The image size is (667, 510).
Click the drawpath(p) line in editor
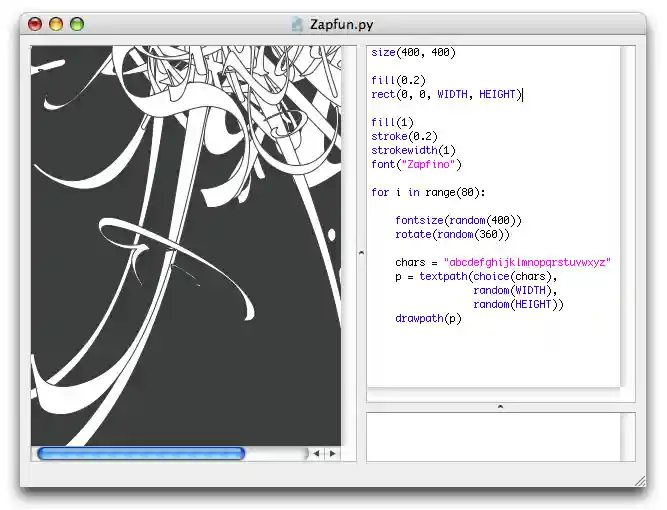click(428, 318)
